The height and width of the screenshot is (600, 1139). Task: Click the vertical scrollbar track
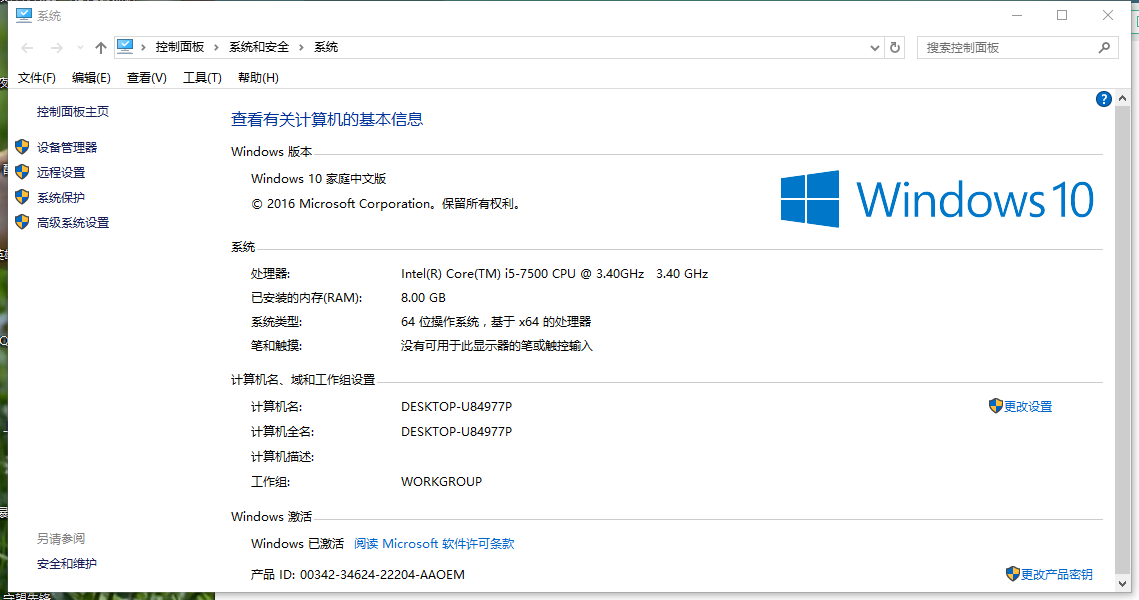1122,341
